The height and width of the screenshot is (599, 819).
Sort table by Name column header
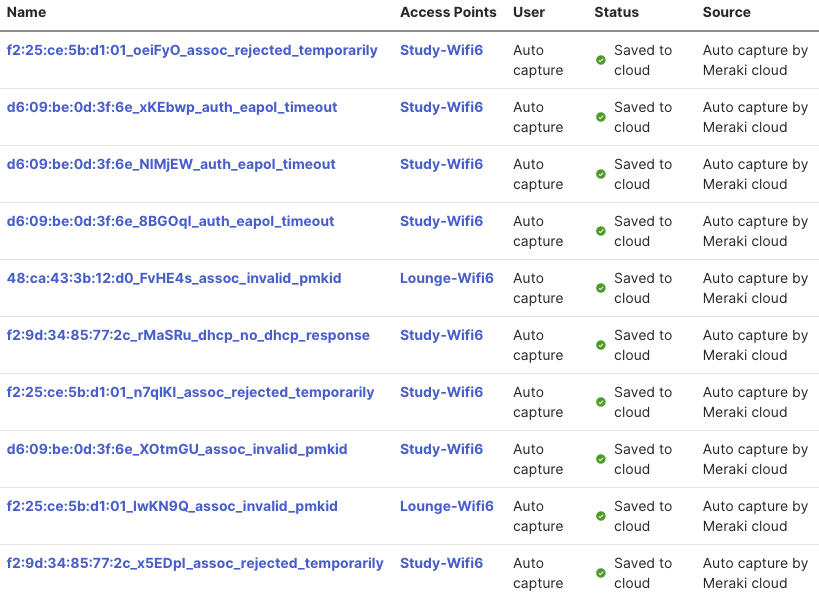coord(26,12)
